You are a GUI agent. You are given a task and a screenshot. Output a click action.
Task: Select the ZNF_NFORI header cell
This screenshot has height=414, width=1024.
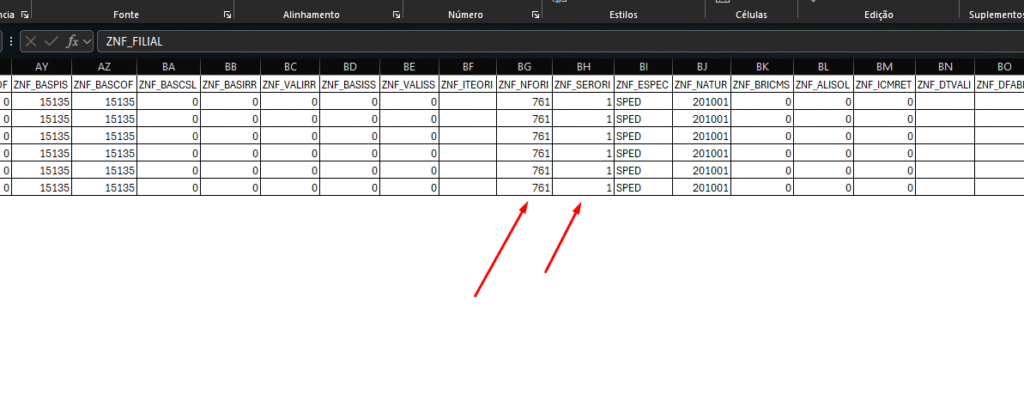524,84
